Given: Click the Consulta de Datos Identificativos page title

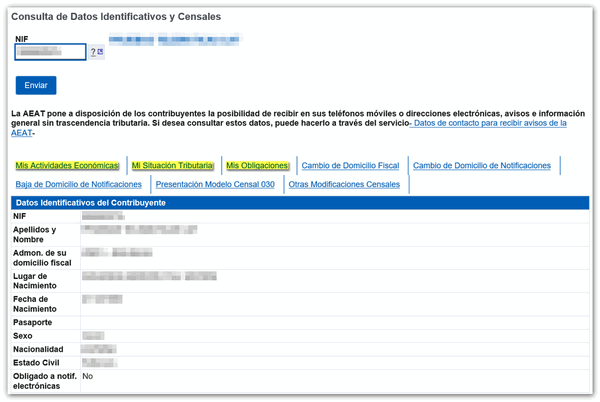Looking at the screenshot, I should click(x=116, y=17).
